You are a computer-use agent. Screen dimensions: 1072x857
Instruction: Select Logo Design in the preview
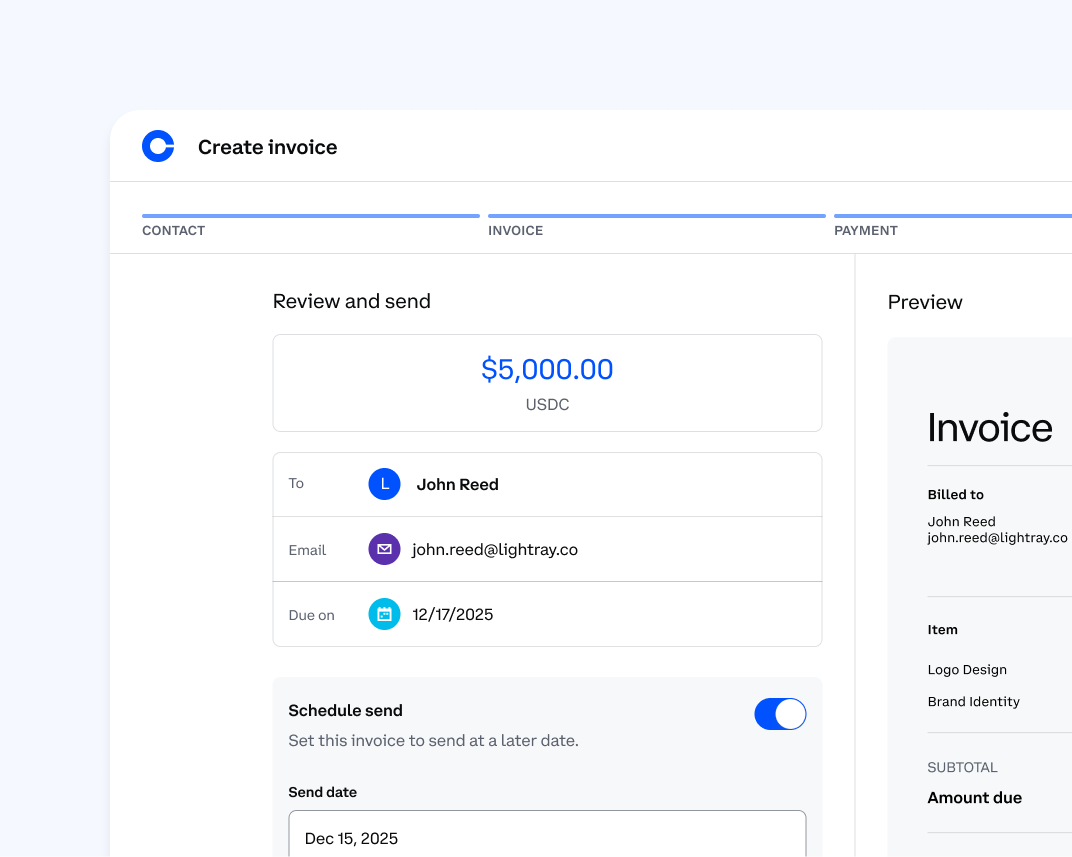(967, 670)
